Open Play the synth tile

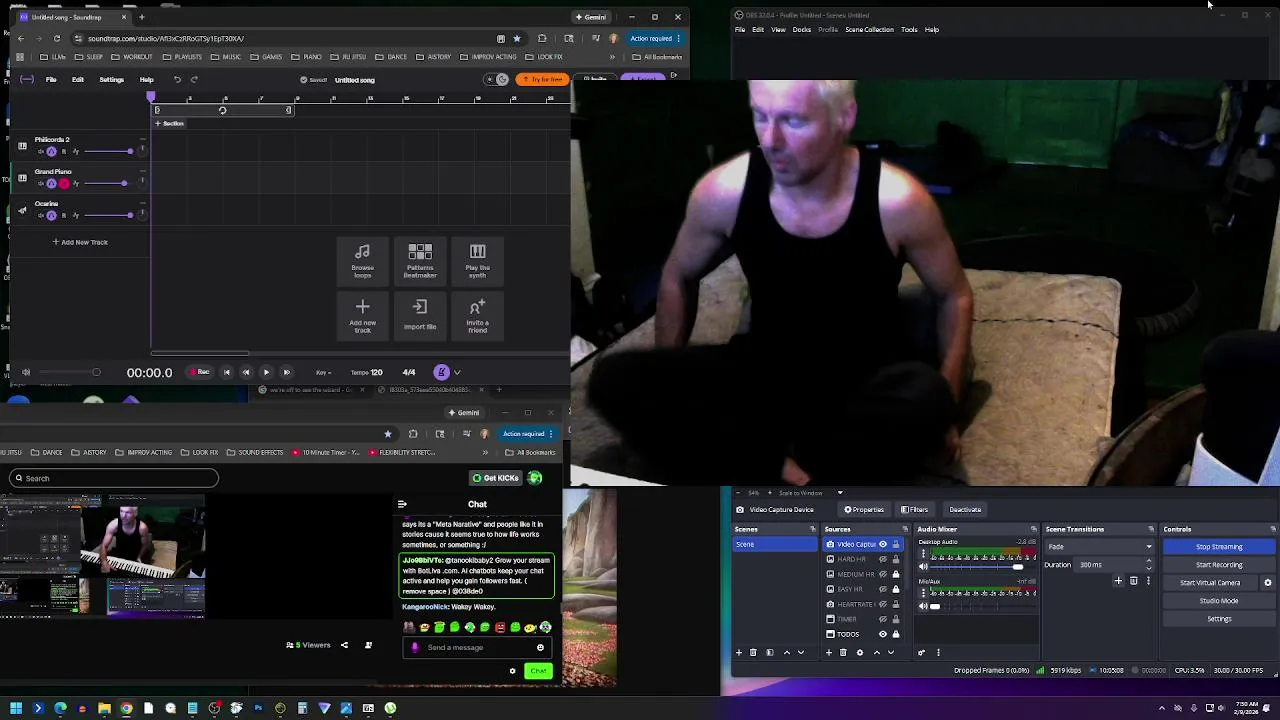click(x=477, y=260)
